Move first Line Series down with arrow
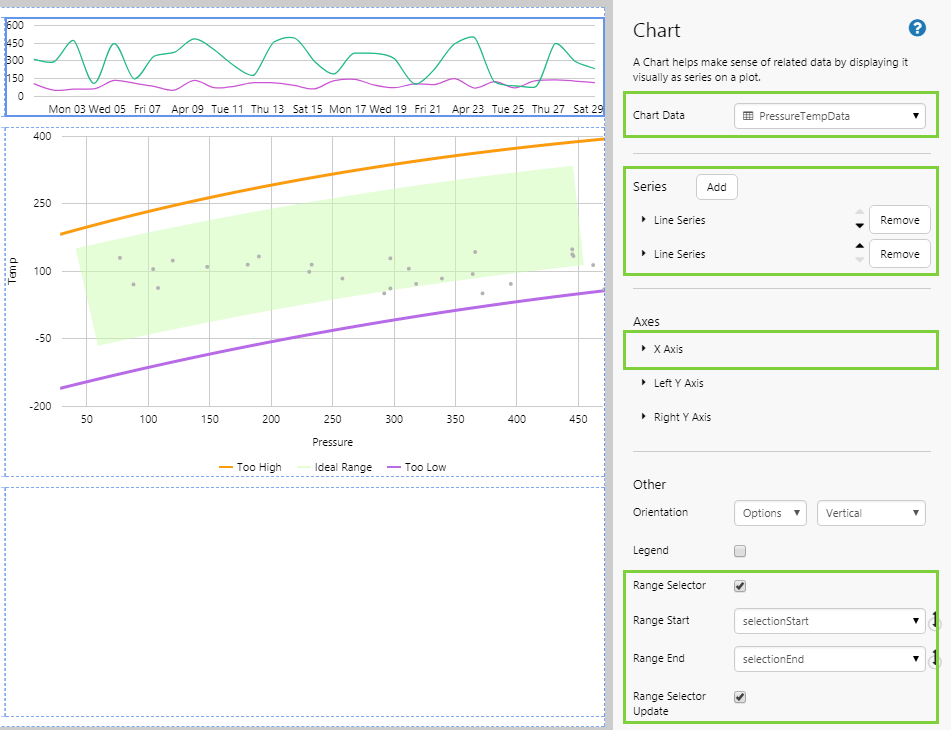The width and height of the screenshot is (951, 730). pyautogui.click(x=859, y=226)
